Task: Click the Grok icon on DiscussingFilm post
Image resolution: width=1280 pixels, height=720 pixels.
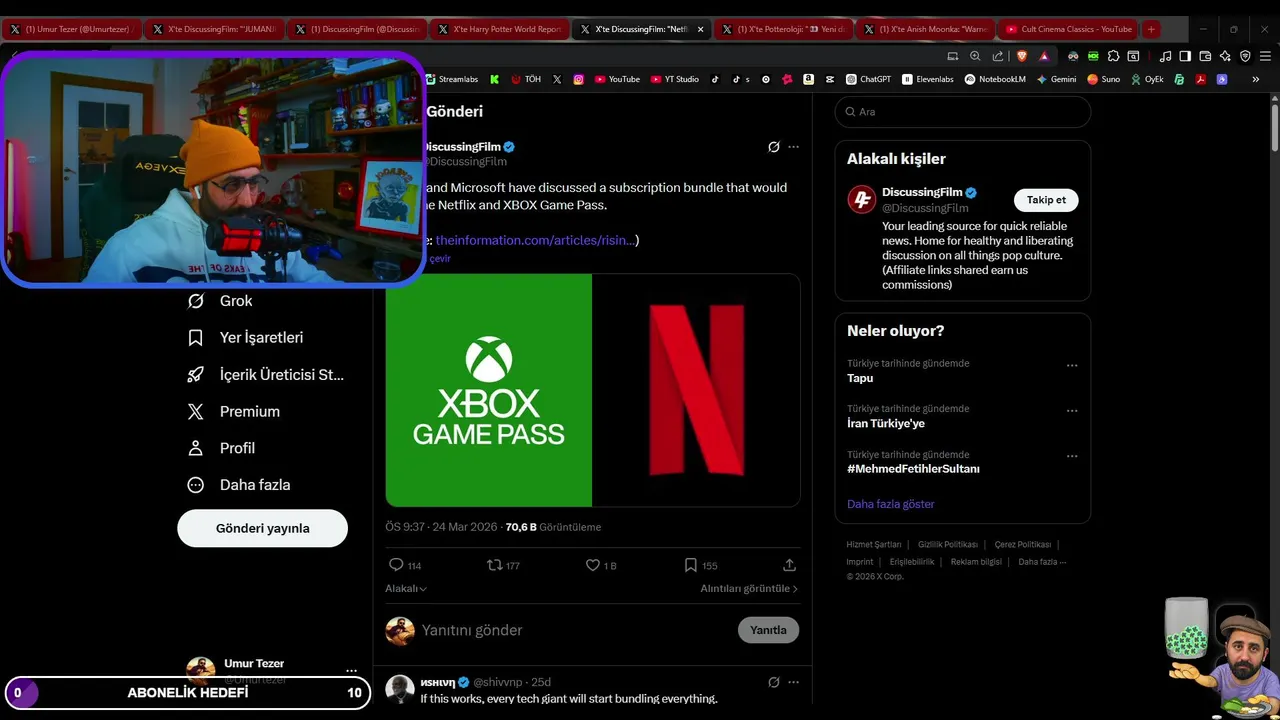Action: (773, 147)
